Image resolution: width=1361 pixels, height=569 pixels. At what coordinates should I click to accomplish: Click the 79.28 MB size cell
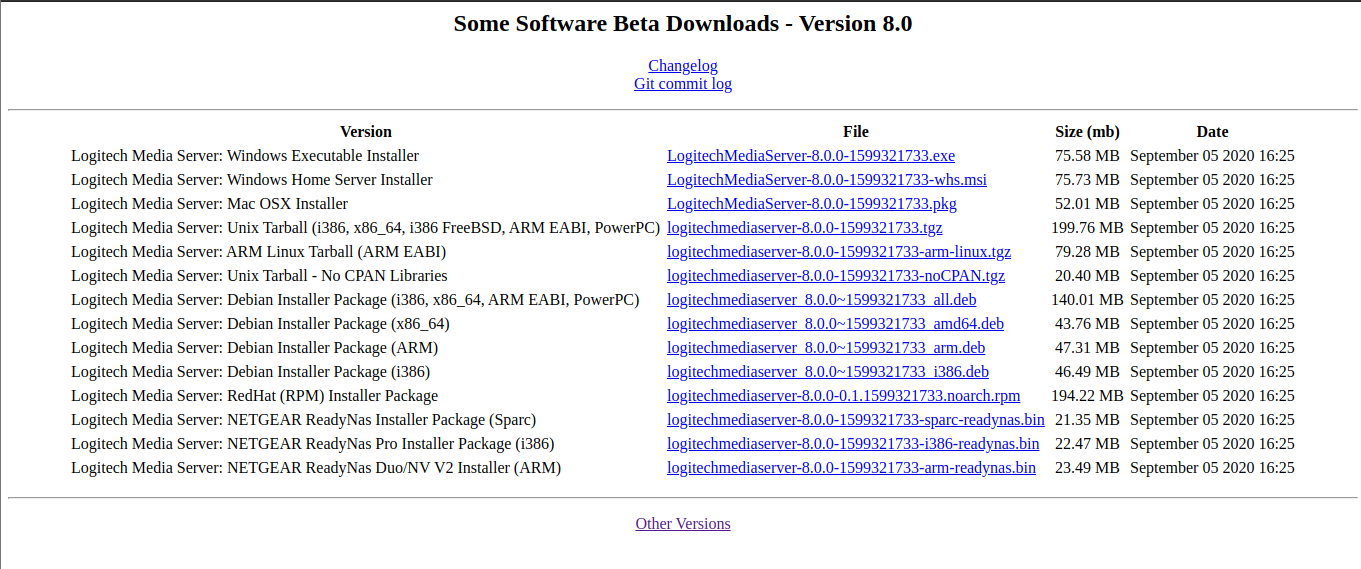pyautogui.click(x=1087, y=252)
